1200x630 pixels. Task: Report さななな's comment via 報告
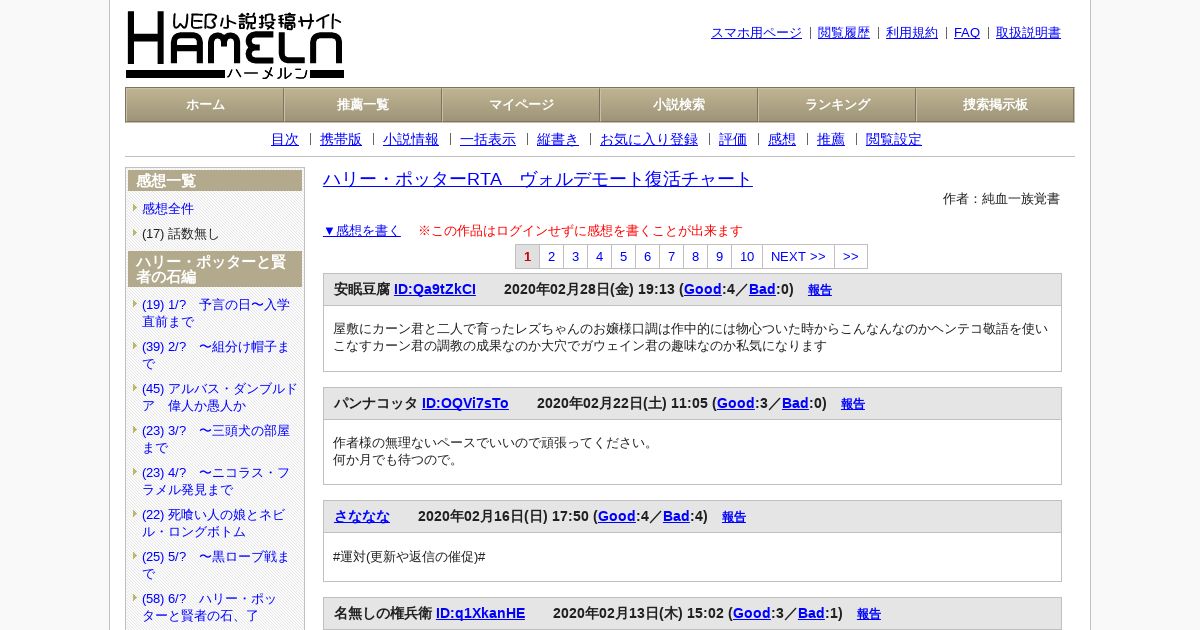734,517
